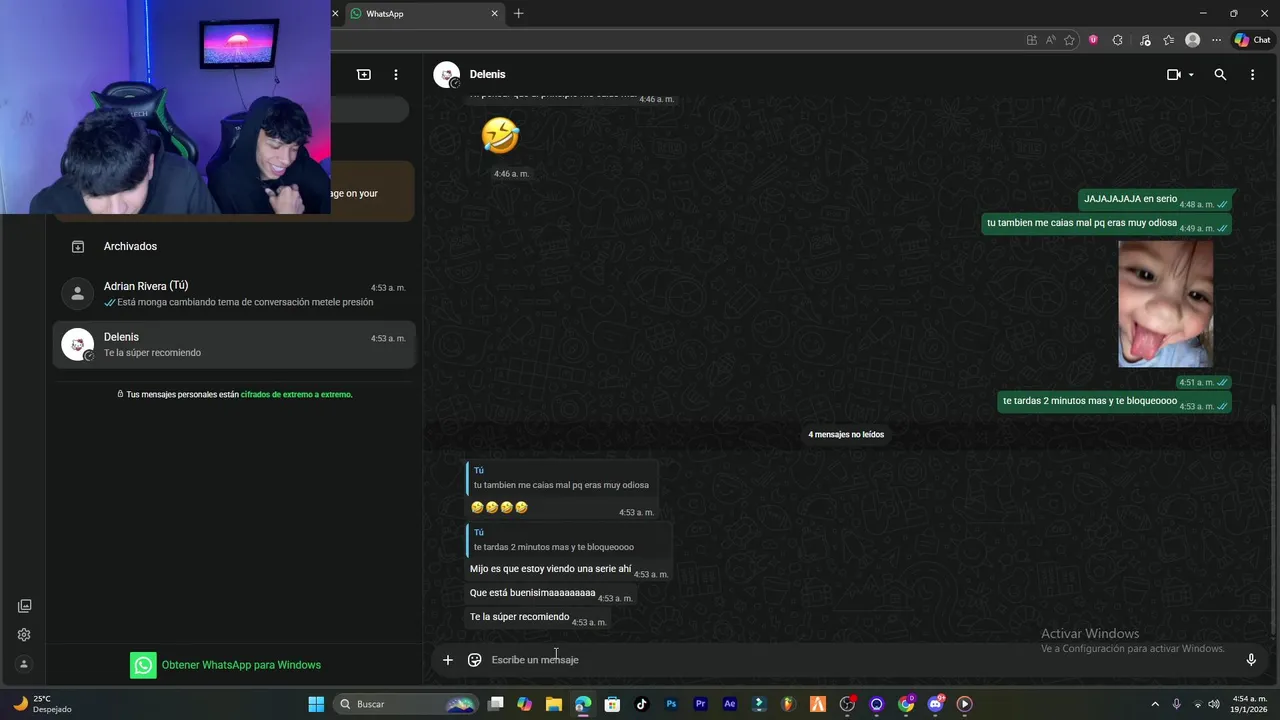Open the profile icon in sidebar
Viewport: 1280px width, 720px height.
(24, 664)
